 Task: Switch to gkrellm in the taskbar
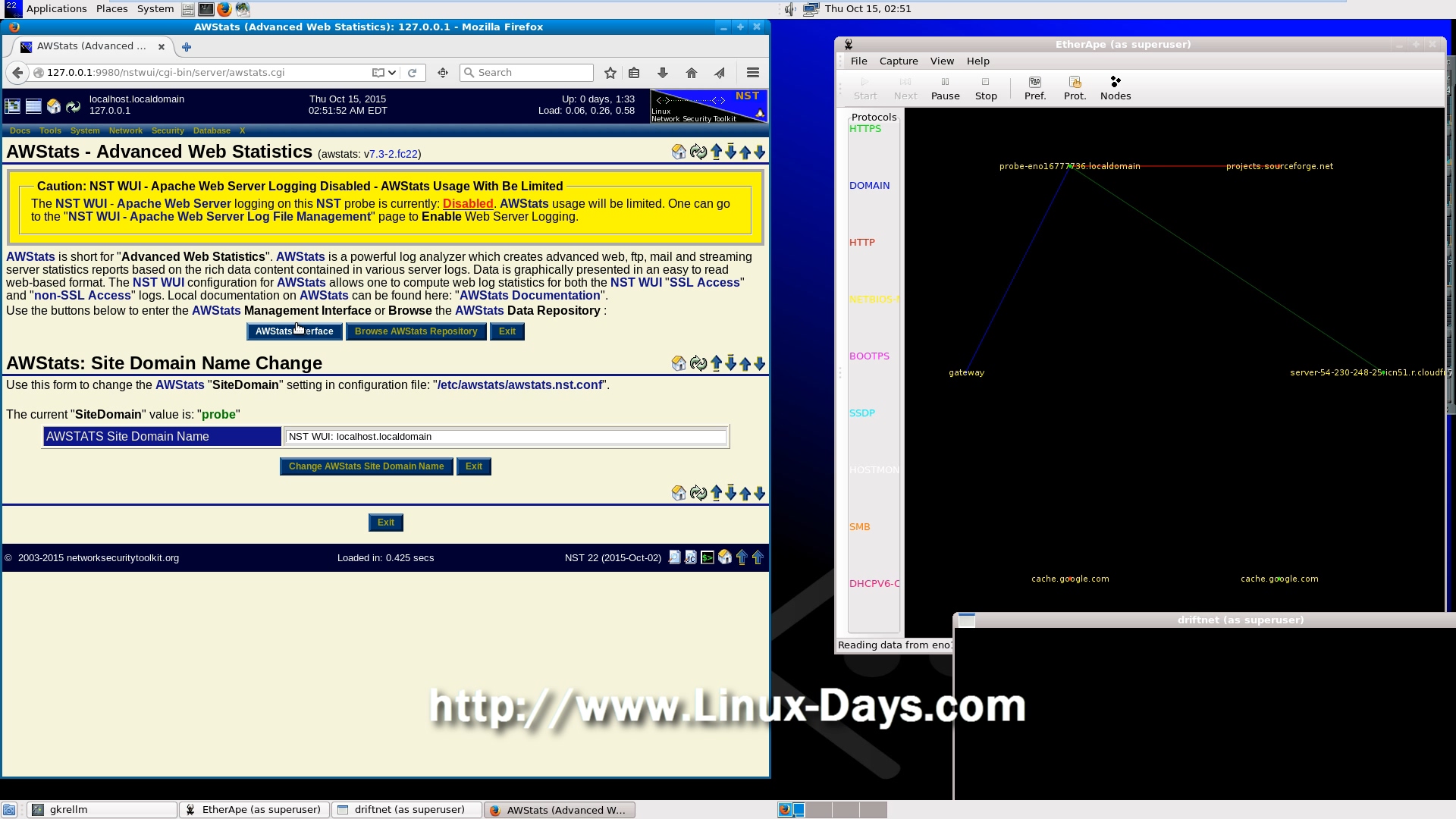pyautogui.click(x=102, y=810)
